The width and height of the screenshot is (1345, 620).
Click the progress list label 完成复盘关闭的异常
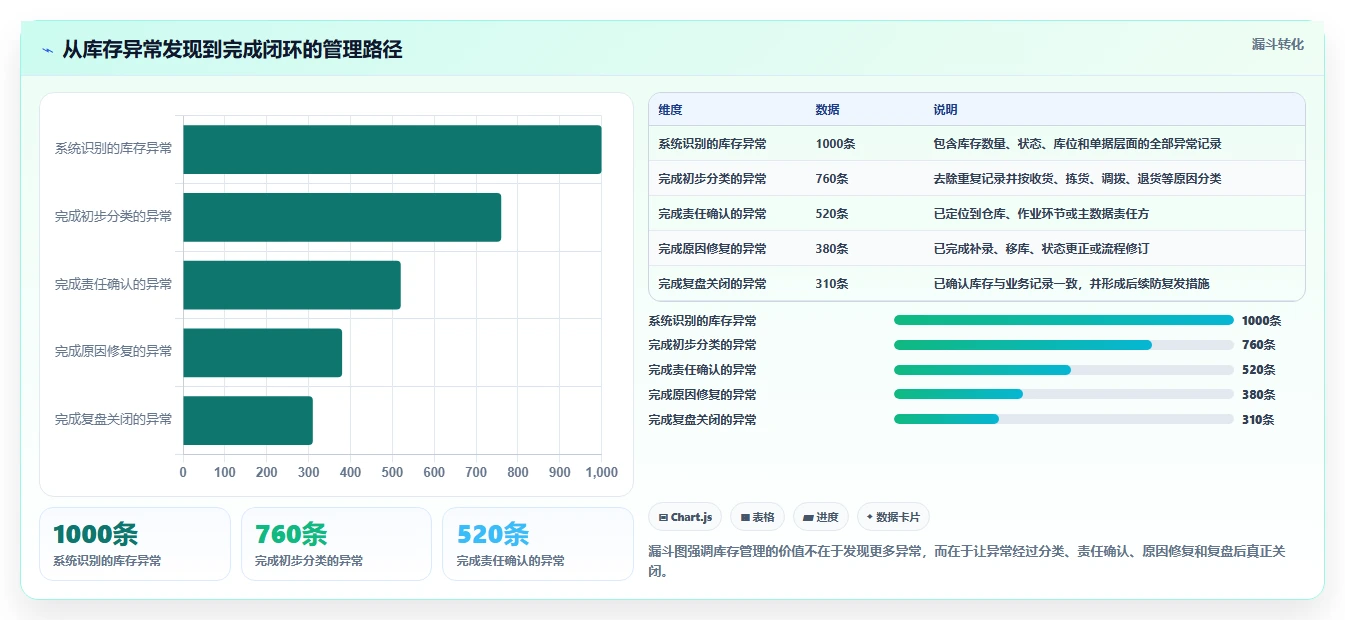tap(702, 420)
